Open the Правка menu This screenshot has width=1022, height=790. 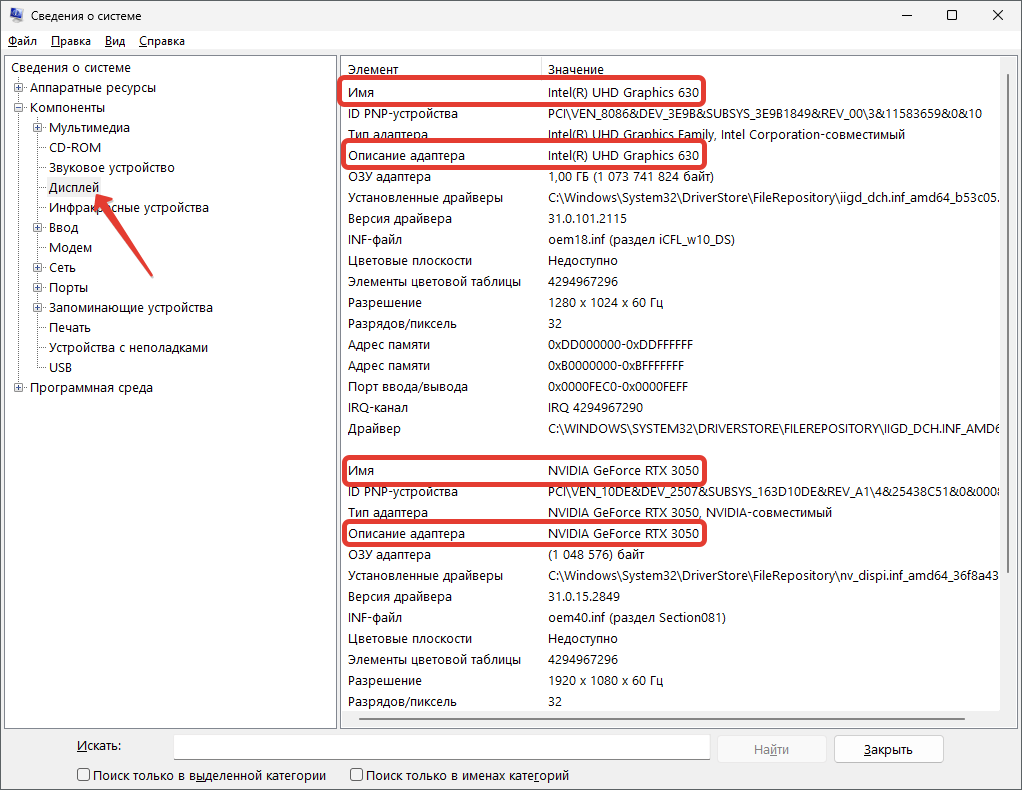pyautogui.click(x=70, y=41)
